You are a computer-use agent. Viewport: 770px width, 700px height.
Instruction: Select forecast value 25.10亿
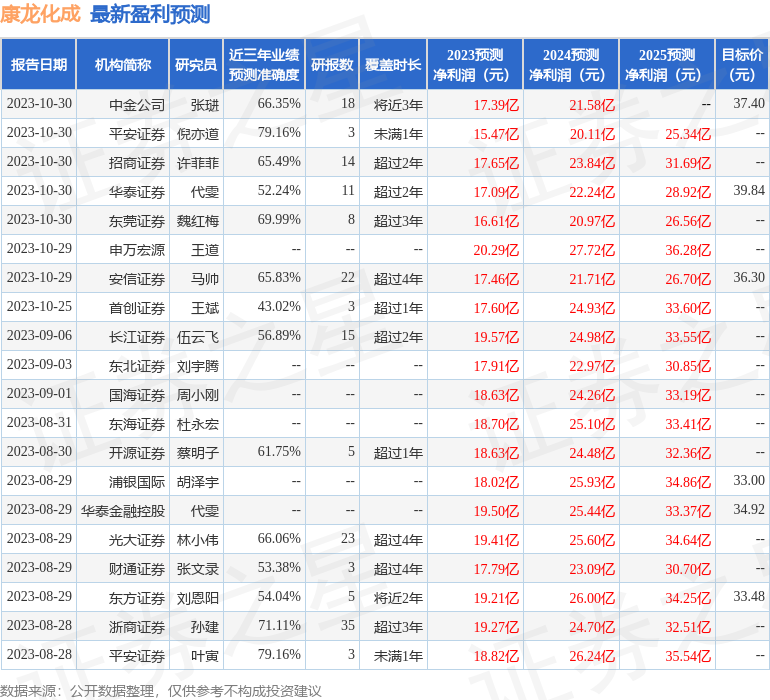[592, 423]
